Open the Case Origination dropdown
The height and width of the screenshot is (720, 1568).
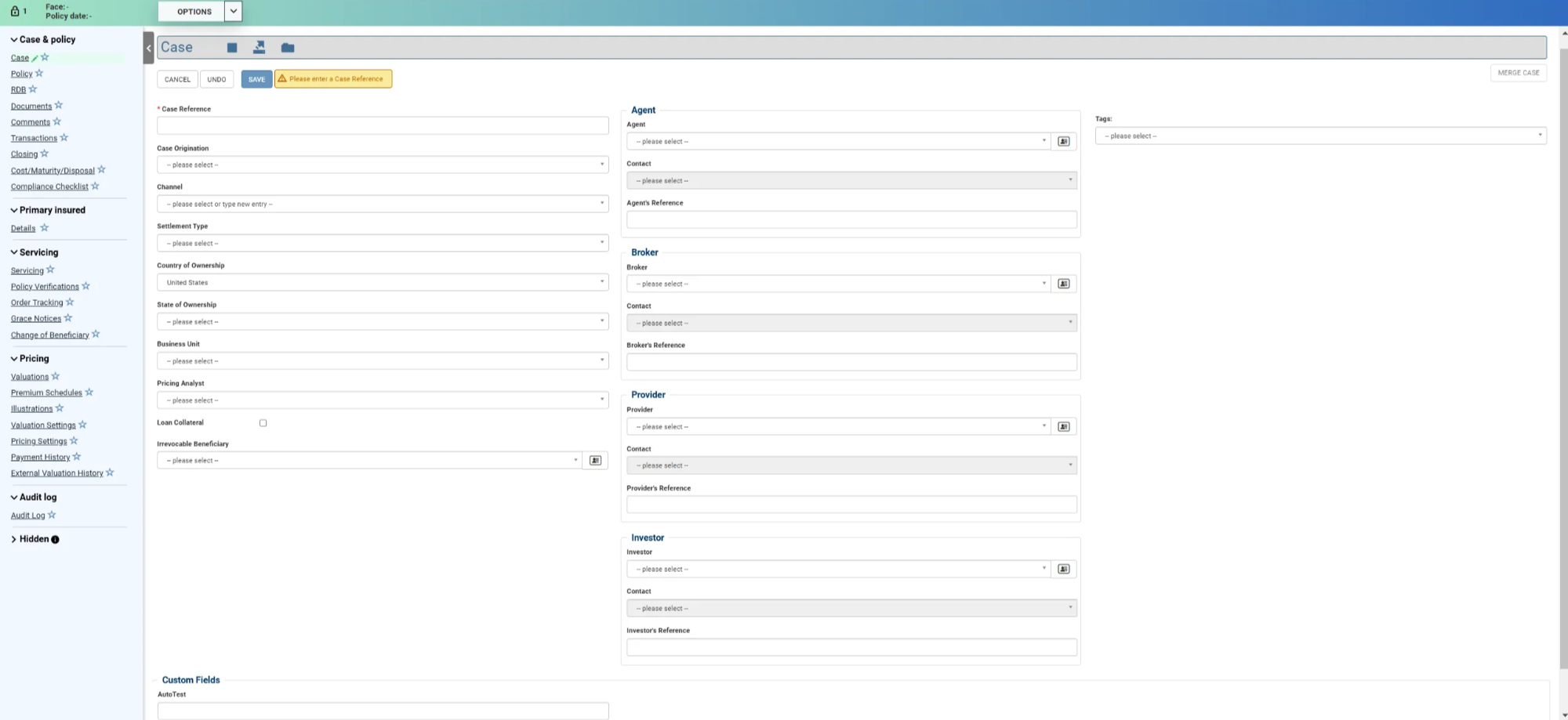(x=383, y=165)
